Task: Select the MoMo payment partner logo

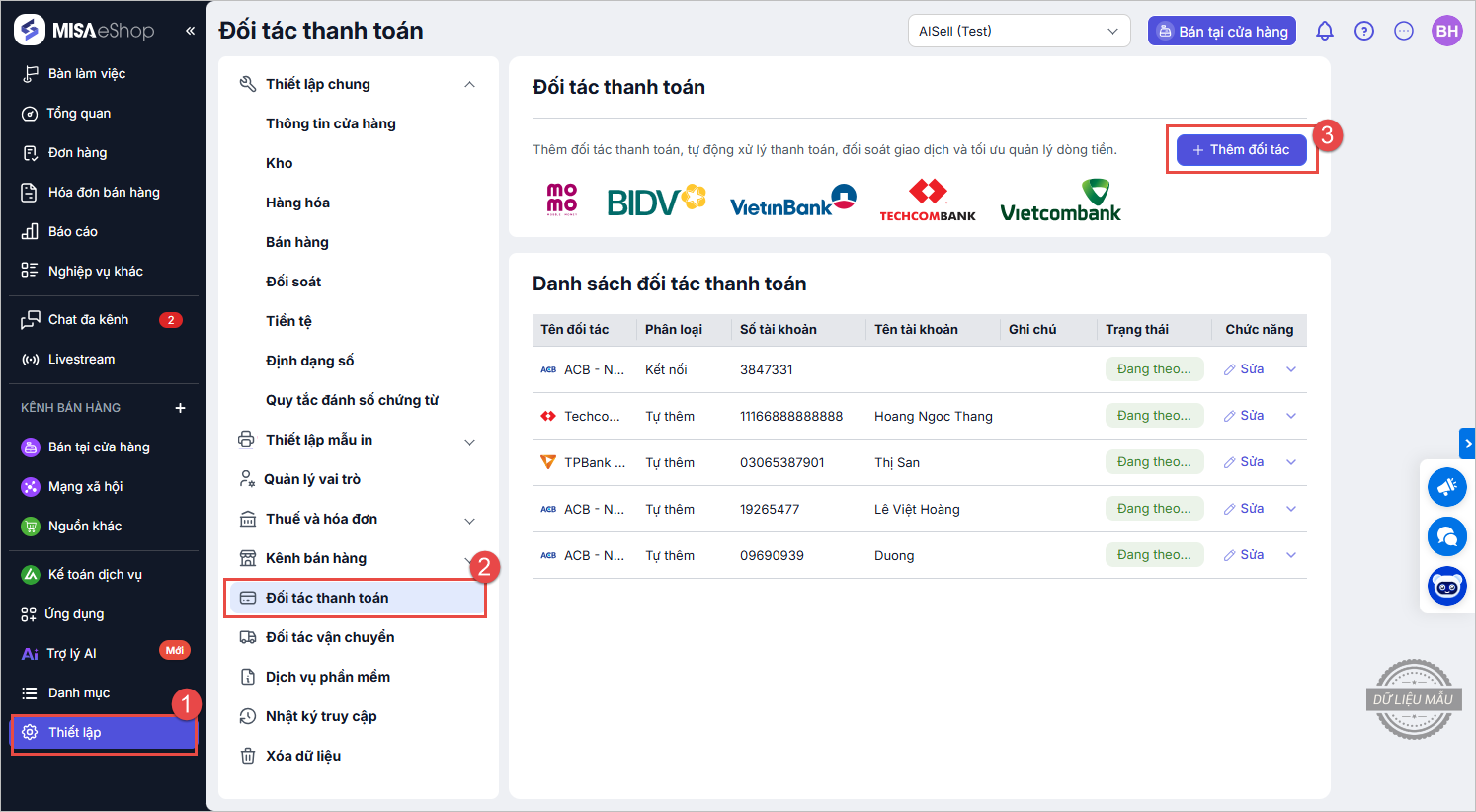Action: [561, 200]
